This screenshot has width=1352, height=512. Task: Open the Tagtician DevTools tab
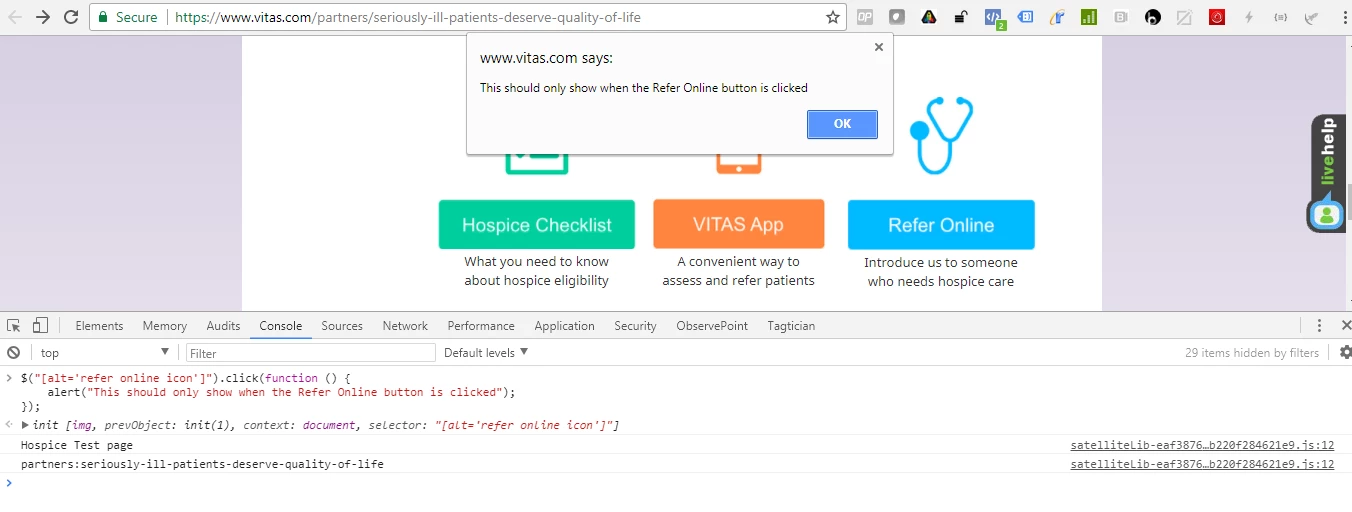(791, 326)
